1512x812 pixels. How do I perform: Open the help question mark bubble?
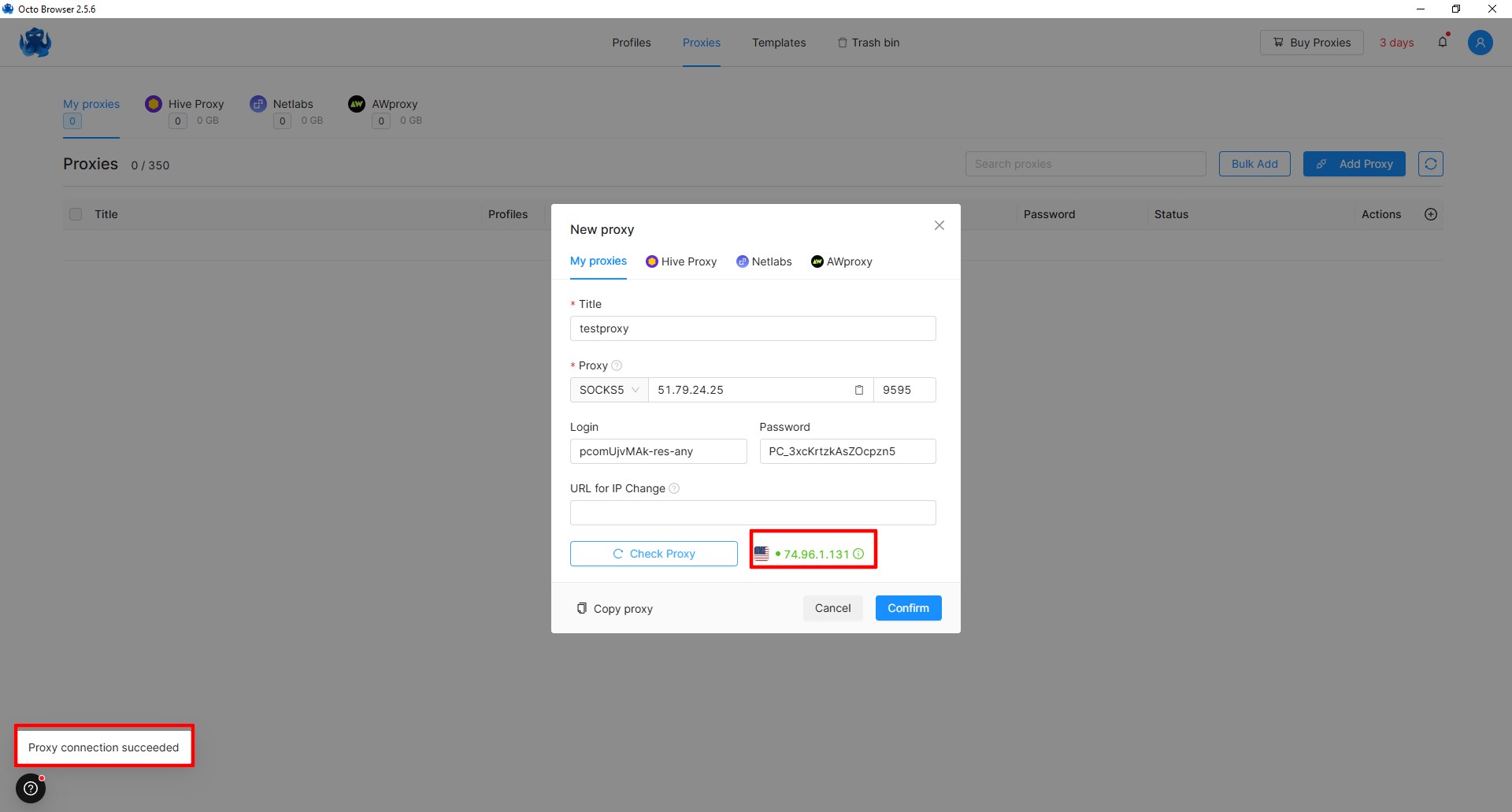31,788
